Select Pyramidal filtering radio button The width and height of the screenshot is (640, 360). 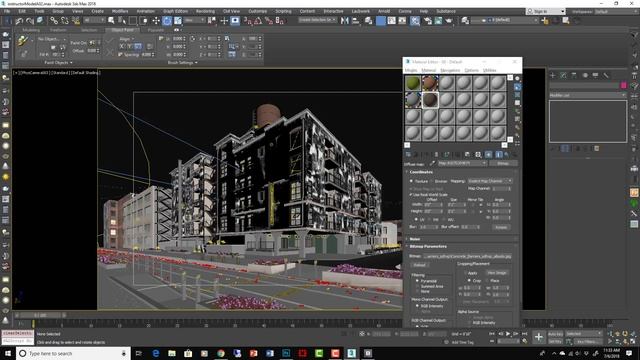point(417,281)
